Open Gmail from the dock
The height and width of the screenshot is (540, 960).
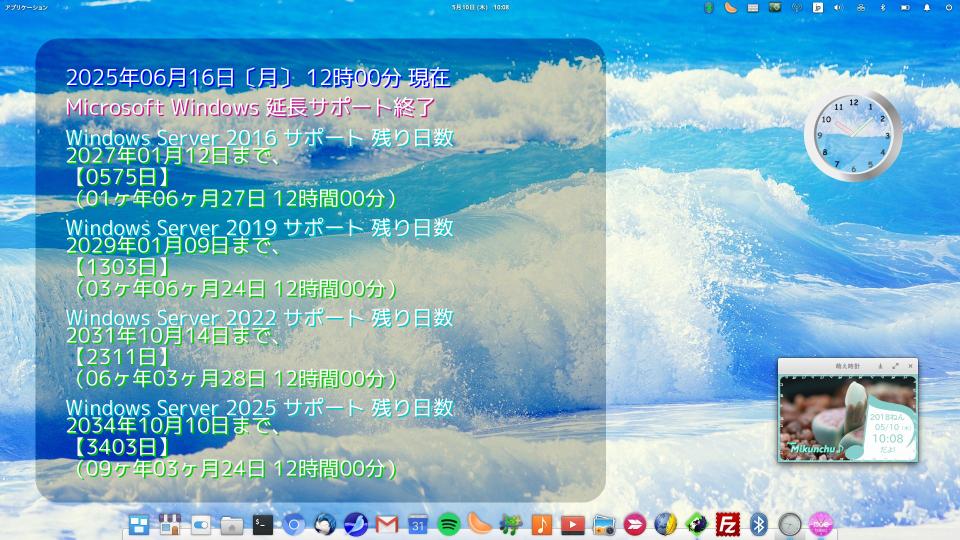(386, 524)
